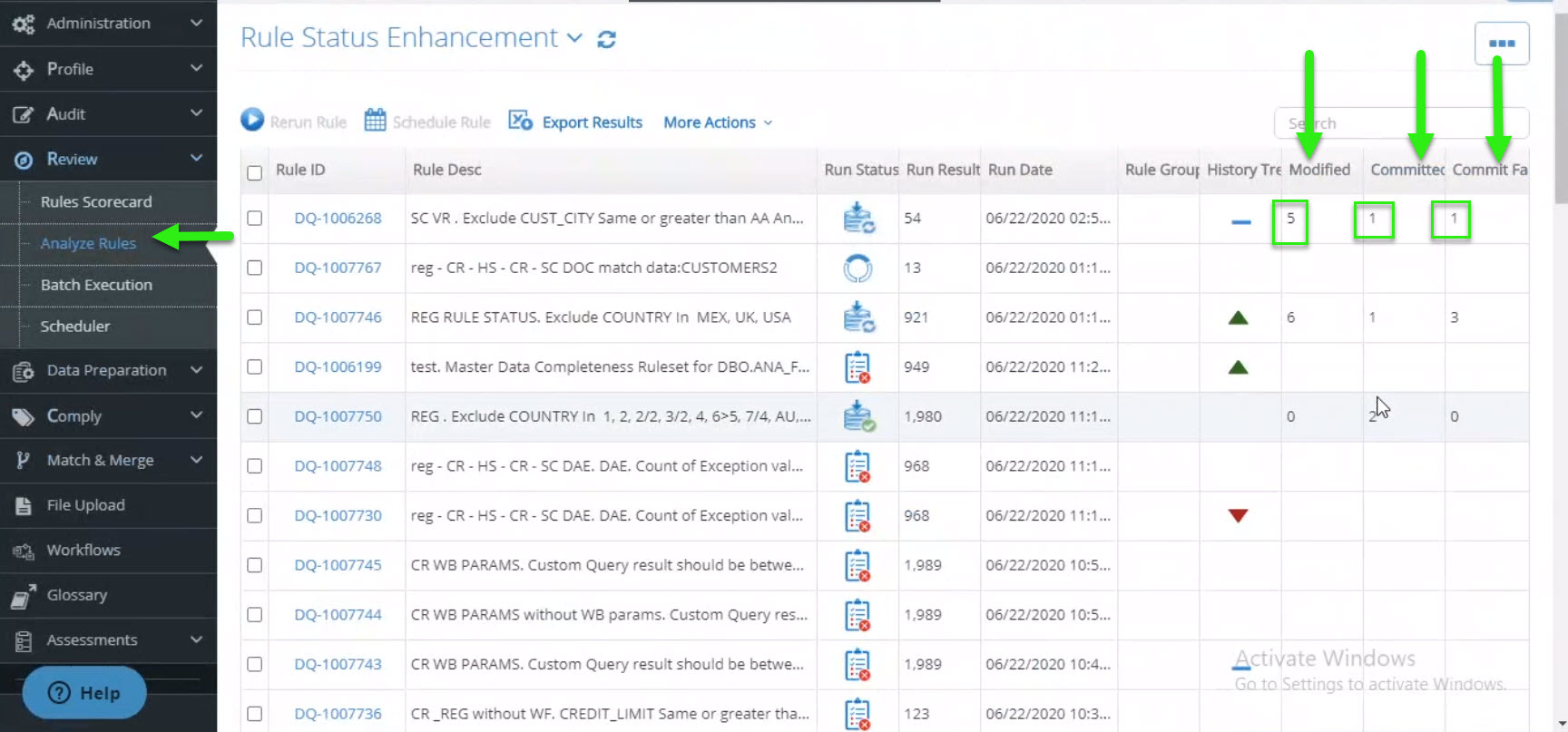Image resolution: width=1568 pixels, height=732 pixels.
Task: Check the box for rule DQ-1007730
Action: [x=255, y=515]
